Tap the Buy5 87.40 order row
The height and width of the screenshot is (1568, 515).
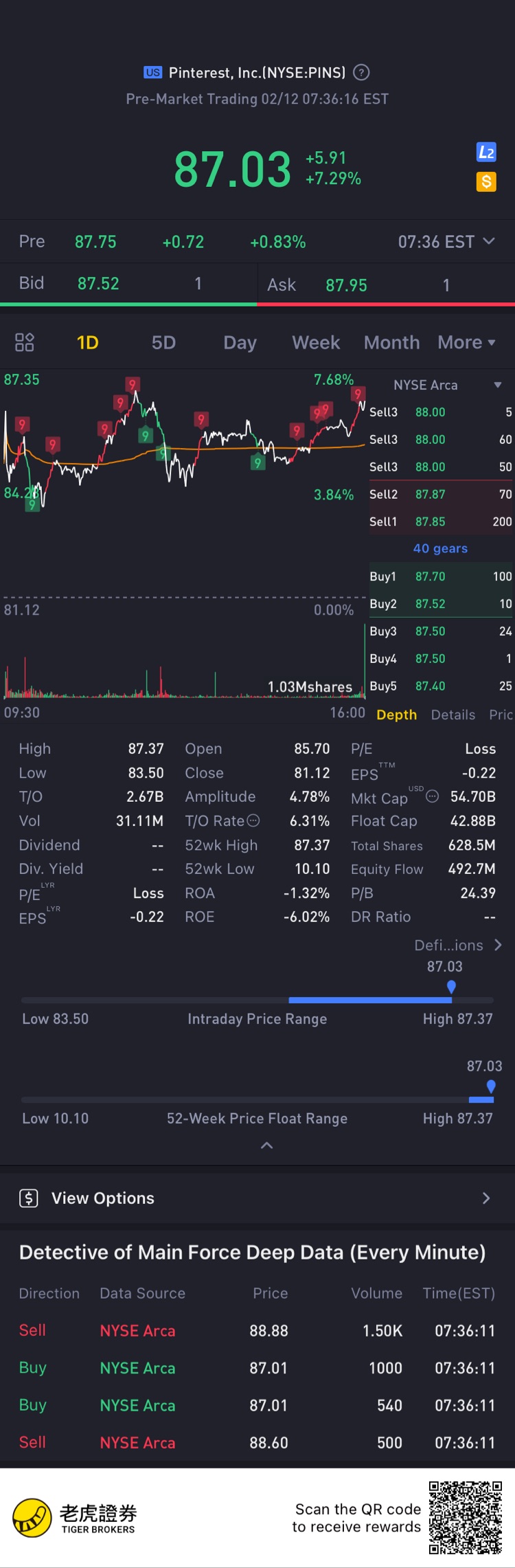tap(442, 686)
